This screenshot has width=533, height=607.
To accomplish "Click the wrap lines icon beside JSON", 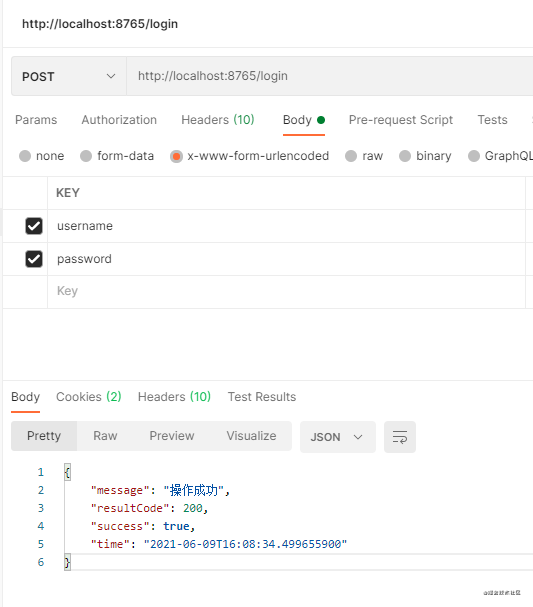I will click(x=400, y=437).
